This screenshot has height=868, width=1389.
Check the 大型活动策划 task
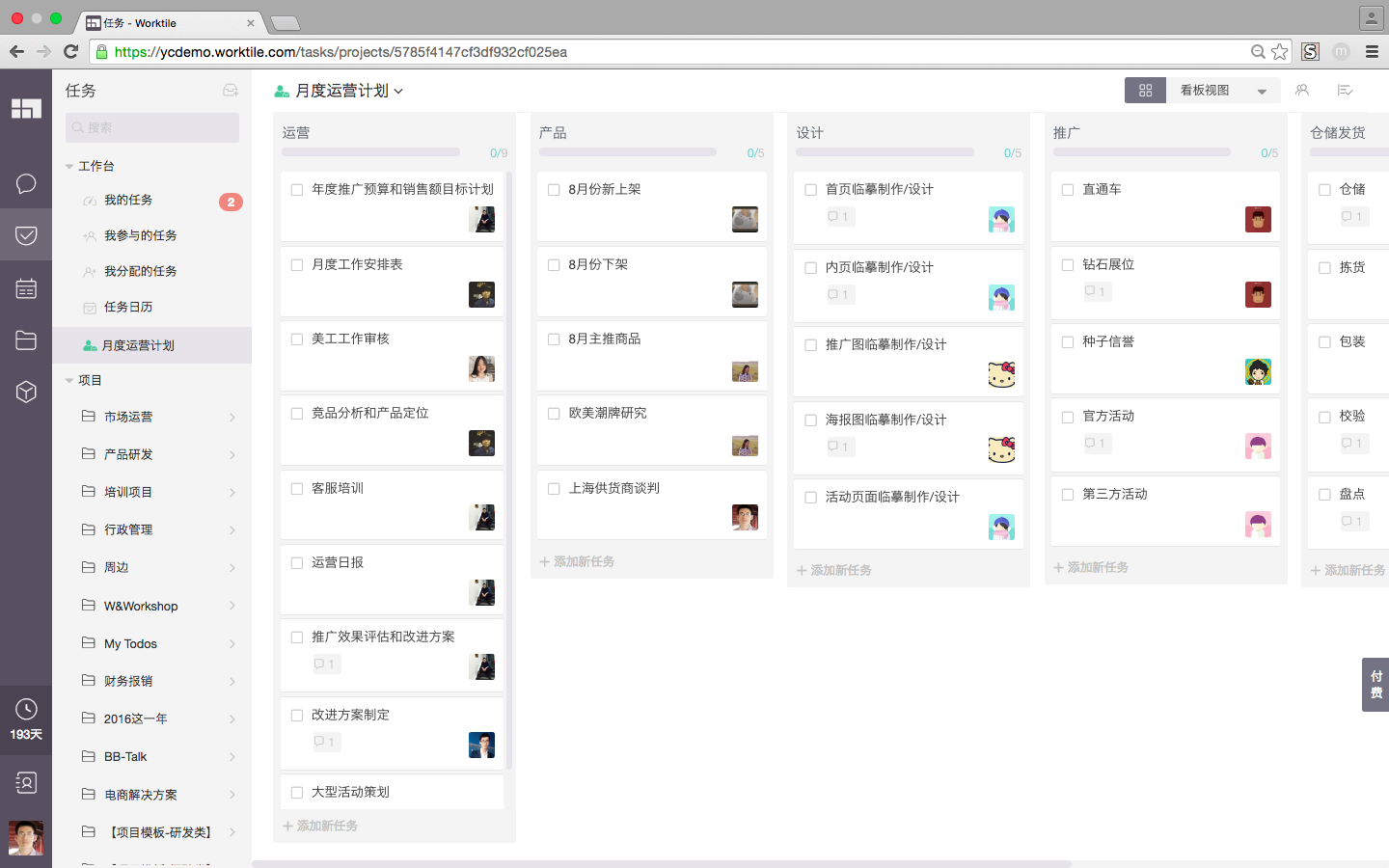click(297, 793)
